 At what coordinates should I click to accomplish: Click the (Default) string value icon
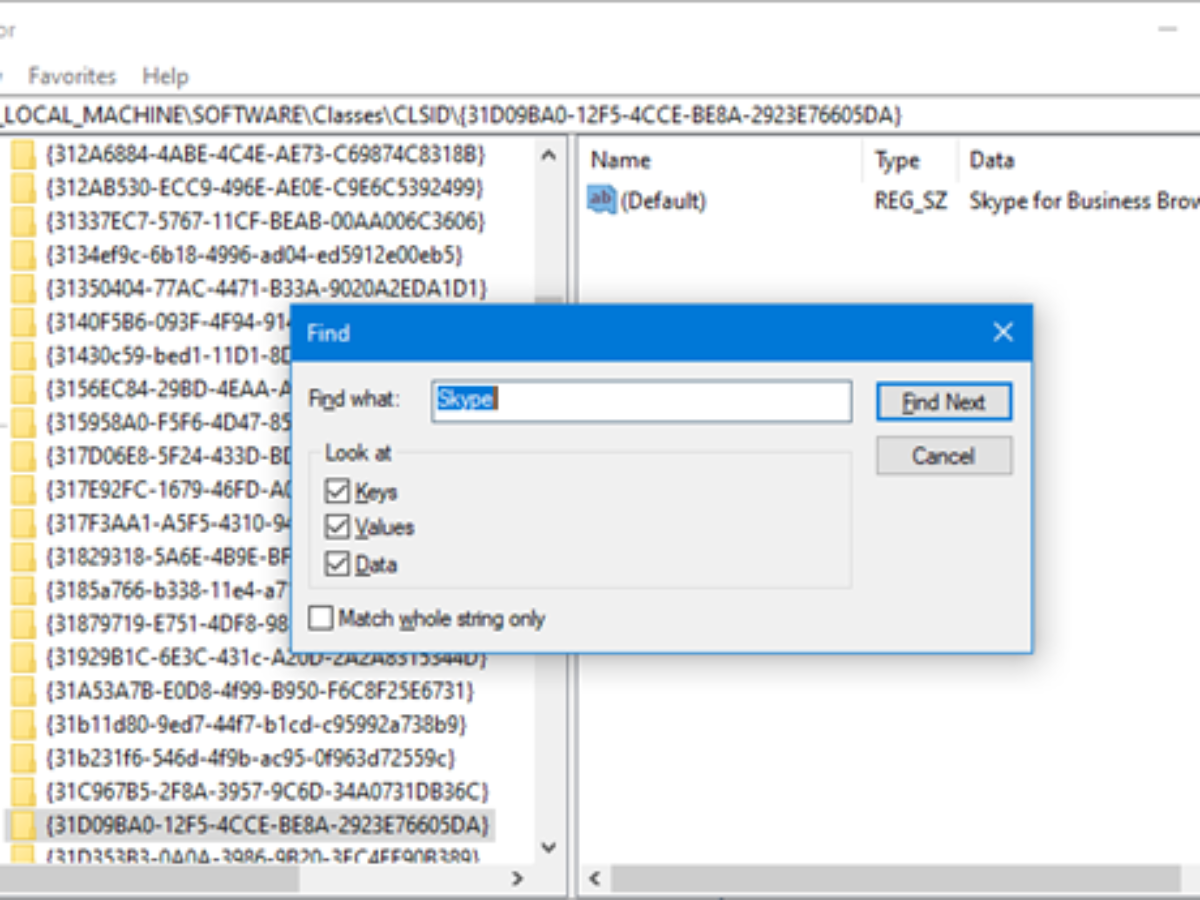[x=600, y=201]
